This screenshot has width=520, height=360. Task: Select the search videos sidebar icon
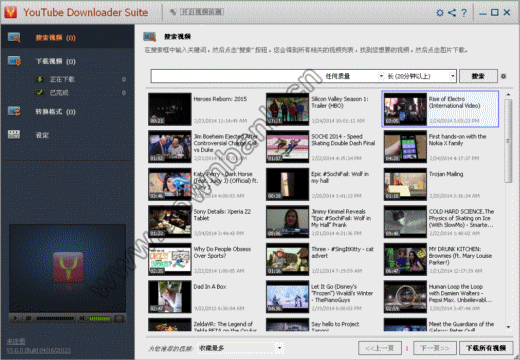[x=14, y=37]
